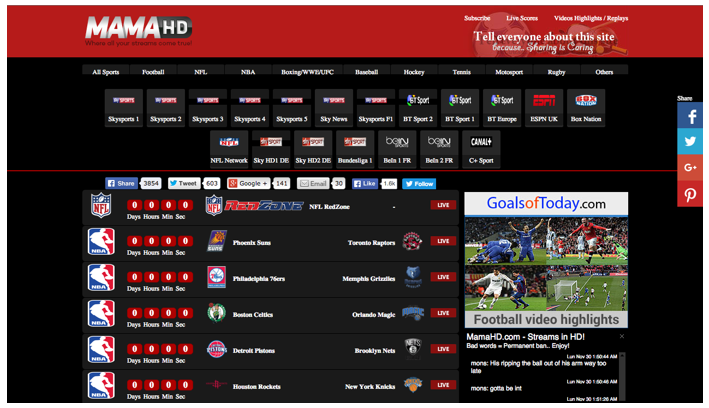Click the NFL RedZone logo
Viewport: 709px width, 408px height.
[255, 206]
